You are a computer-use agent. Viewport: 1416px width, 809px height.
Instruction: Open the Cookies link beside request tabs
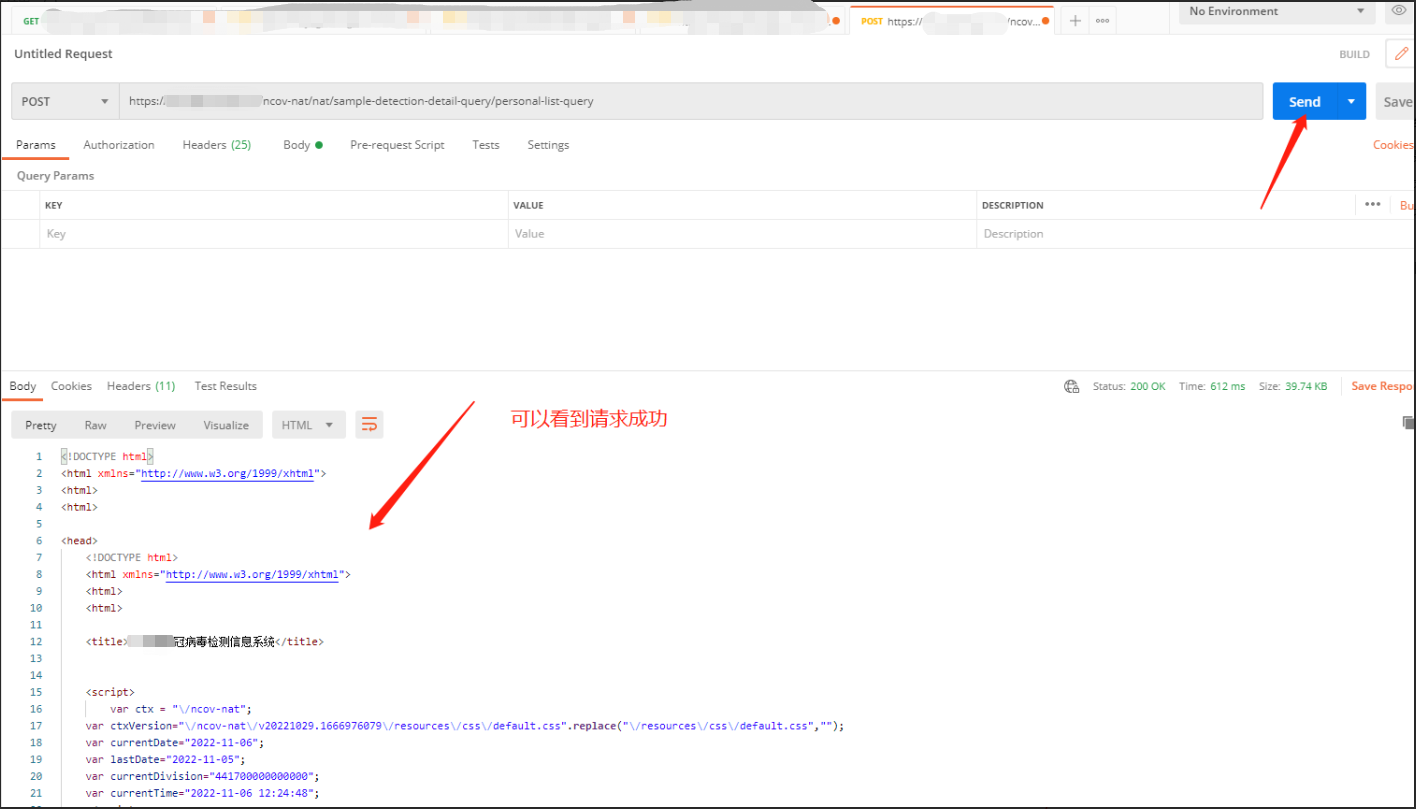tap(1394, 145)
